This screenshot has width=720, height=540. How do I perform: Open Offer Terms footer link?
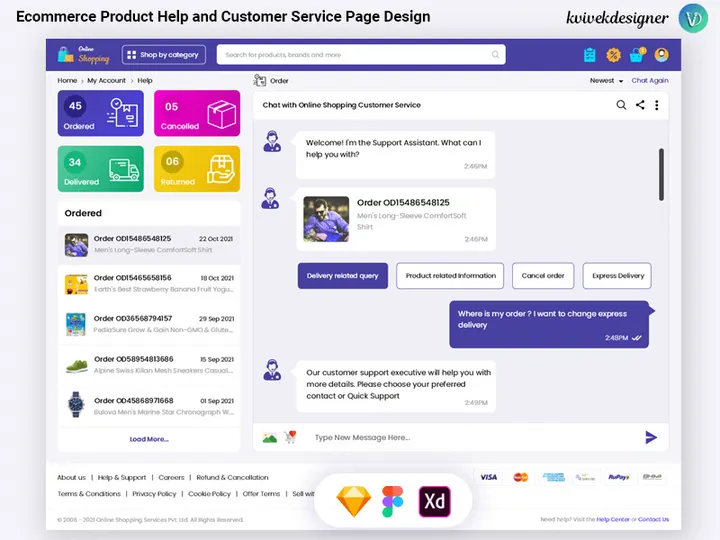[x=261, y=494]
